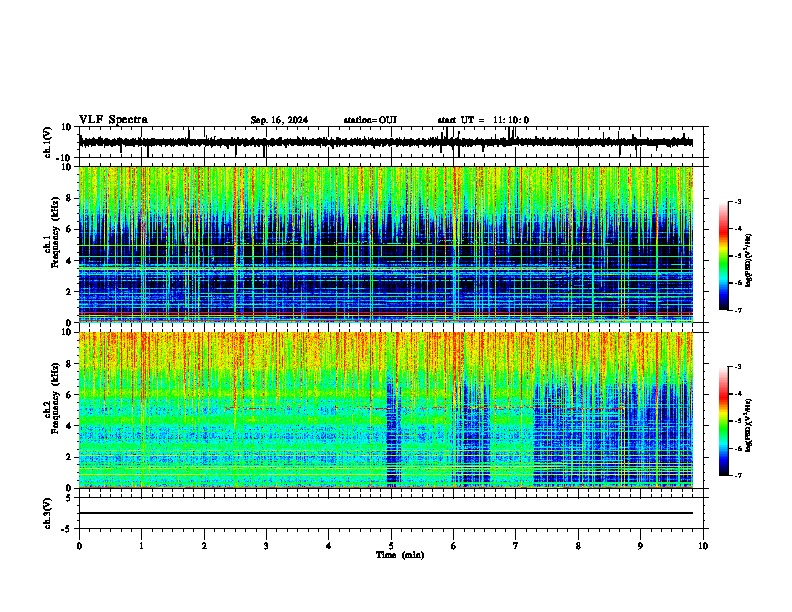Screen dimensions: 792x612
Task: Click time axis tick label '3'
Action: pyautogui.click(x=266, y=546)
